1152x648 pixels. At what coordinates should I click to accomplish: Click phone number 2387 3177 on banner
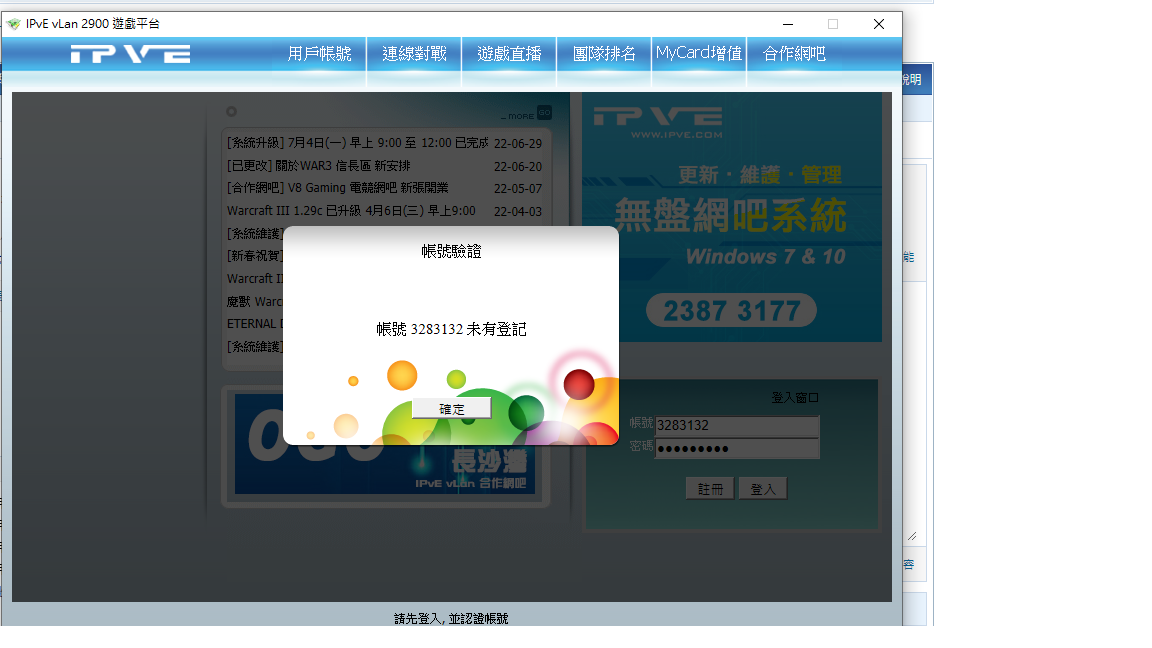tap(732, 311)
